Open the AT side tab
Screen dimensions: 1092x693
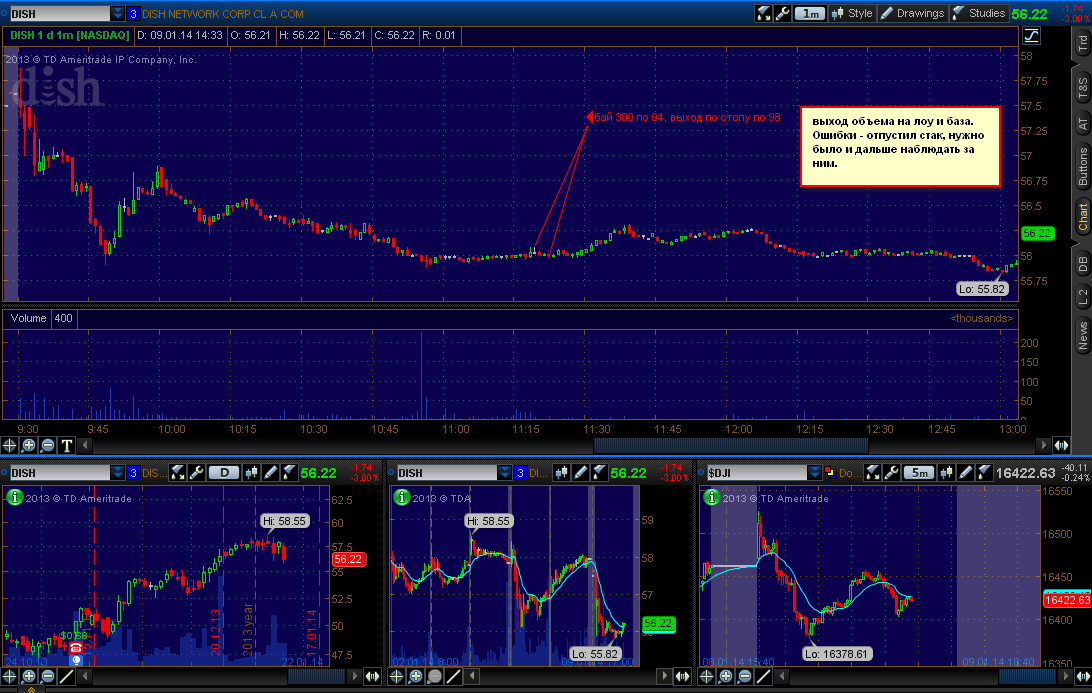click(x=1082, y=125)
